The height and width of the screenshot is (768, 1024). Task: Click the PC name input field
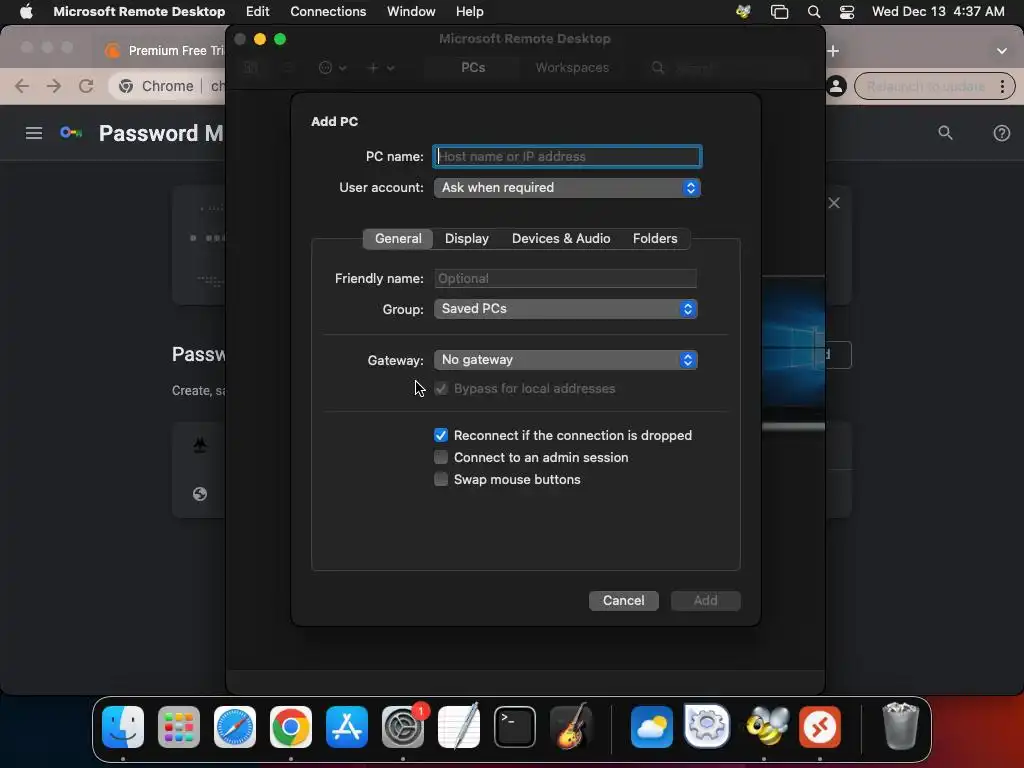pos(568,157)
